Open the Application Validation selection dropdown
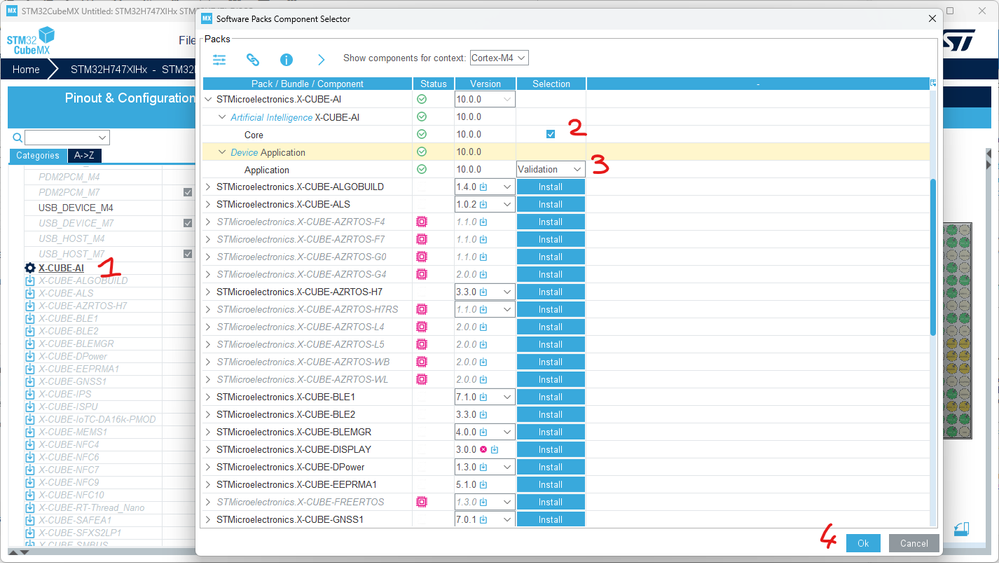999x563 pixels. [550, 169]
